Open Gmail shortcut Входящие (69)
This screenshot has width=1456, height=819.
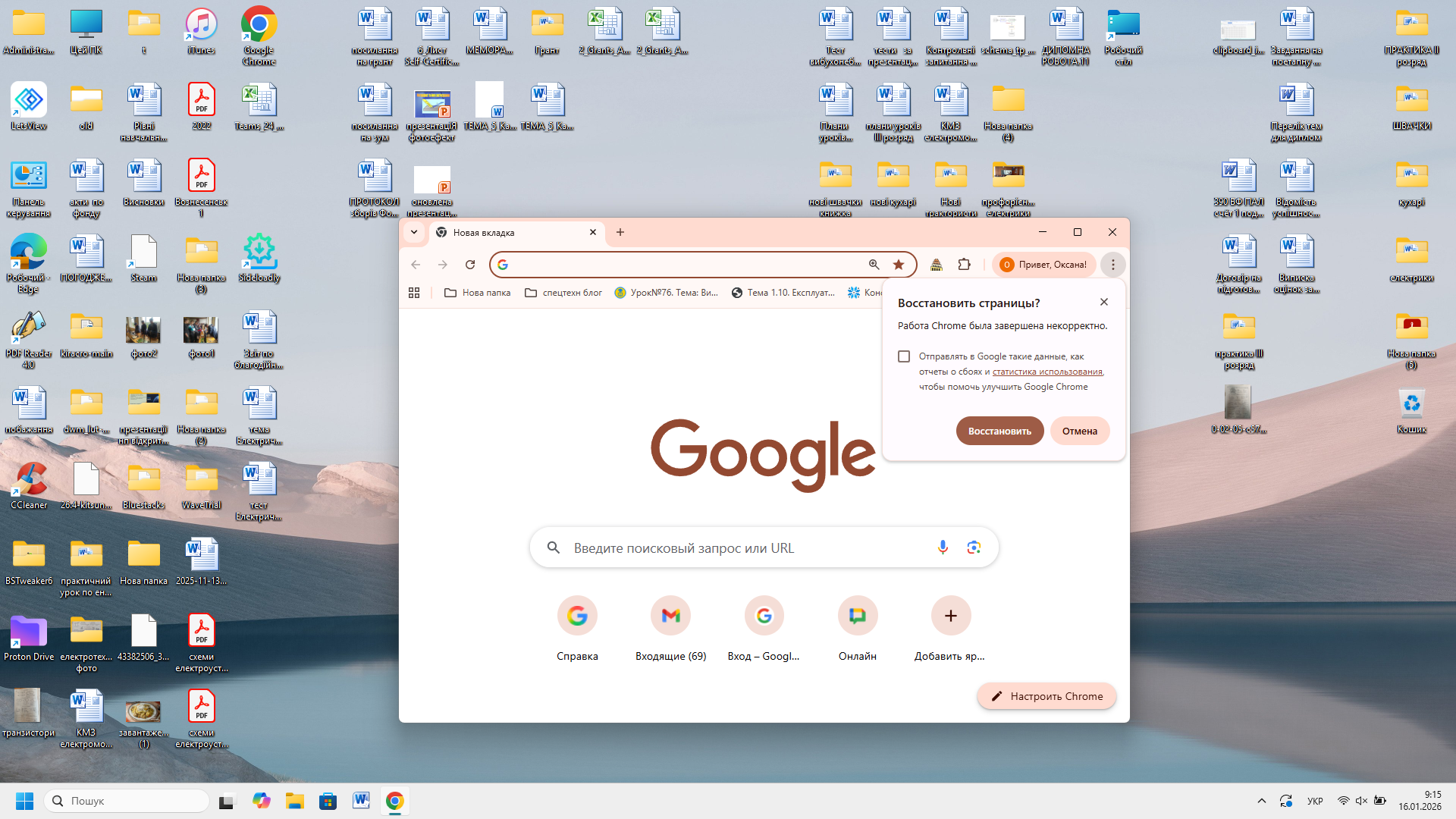pyautogui.click(x=670, y=616)
